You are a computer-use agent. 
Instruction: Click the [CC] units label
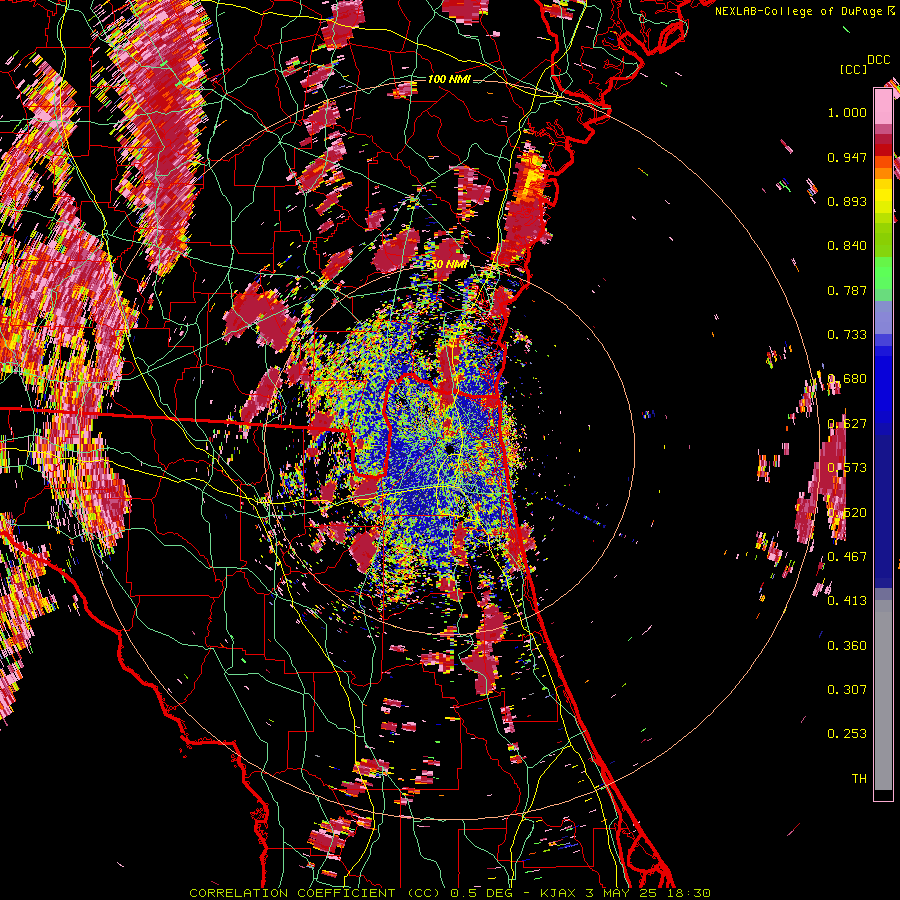click(x=853, y=69)
